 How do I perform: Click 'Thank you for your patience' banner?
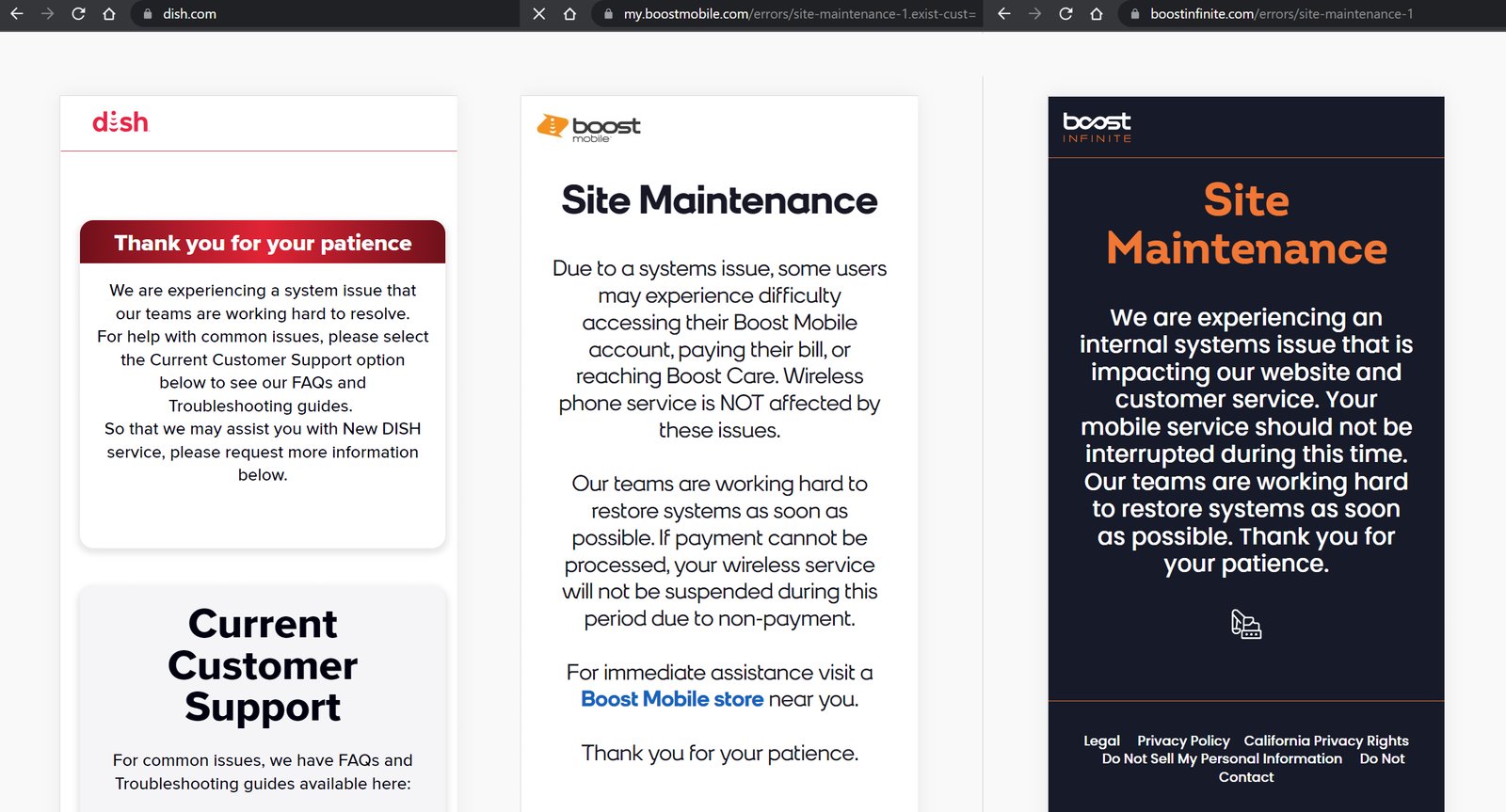pos(263,243)
